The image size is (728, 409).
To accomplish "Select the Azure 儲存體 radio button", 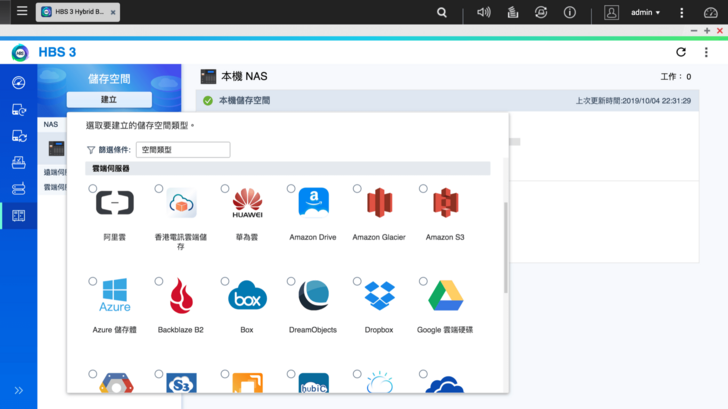I will coord(93,281).
